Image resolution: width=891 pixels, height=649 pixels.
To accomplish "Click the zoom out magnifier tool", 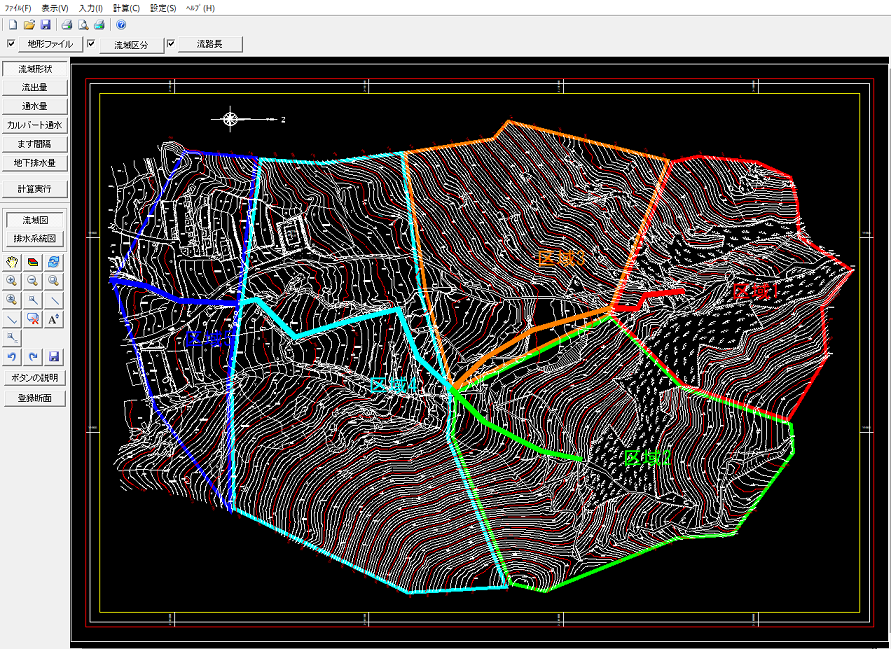I will point(33,281).
